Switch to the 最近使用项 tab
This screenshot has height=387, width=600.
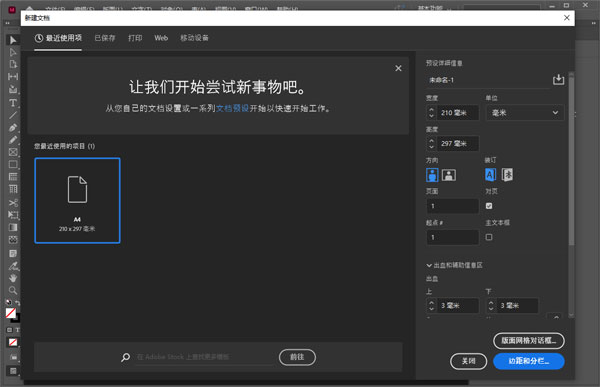pyautogui.click(x=58, y=38)
